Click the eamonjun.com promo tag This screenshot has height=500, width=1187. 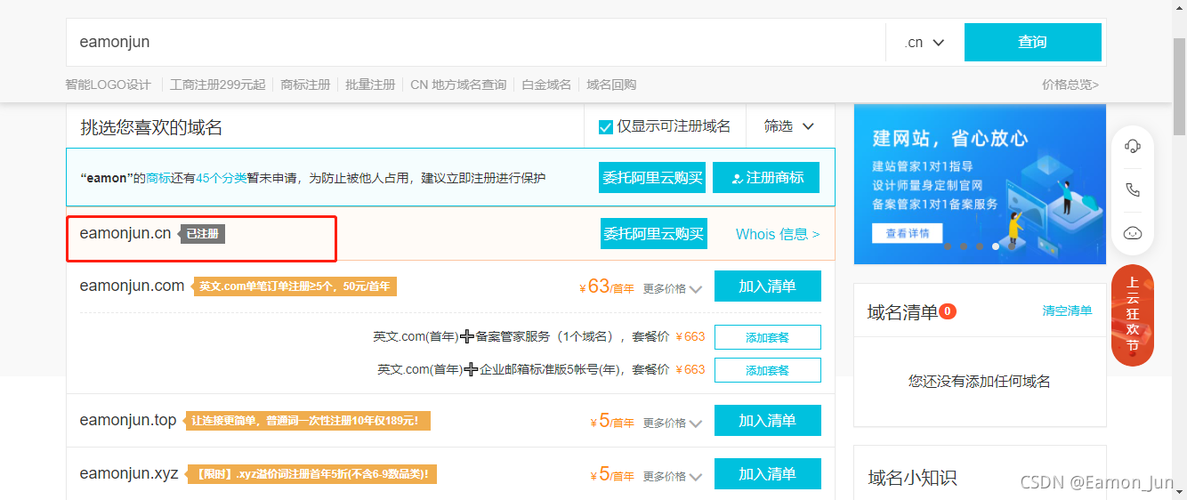[295, 287]
